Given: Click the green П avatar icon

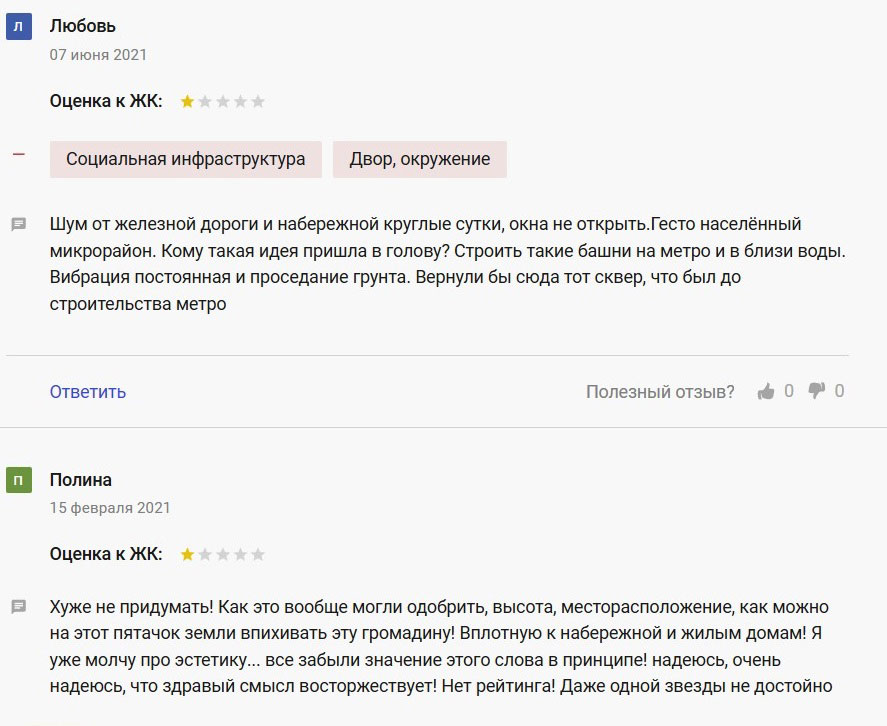Looking at the screenshot, I should point(18,480).
